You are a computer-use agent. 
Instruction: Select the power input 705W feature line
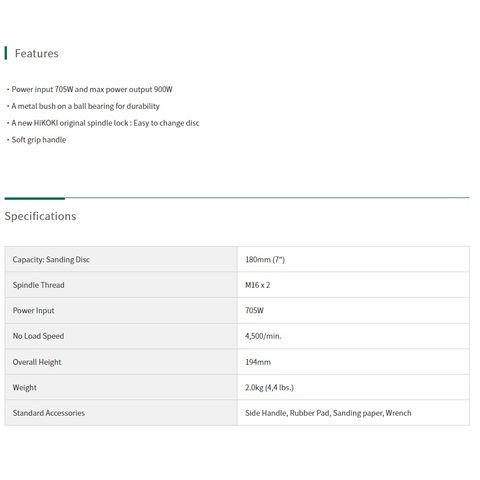[92, 89]
